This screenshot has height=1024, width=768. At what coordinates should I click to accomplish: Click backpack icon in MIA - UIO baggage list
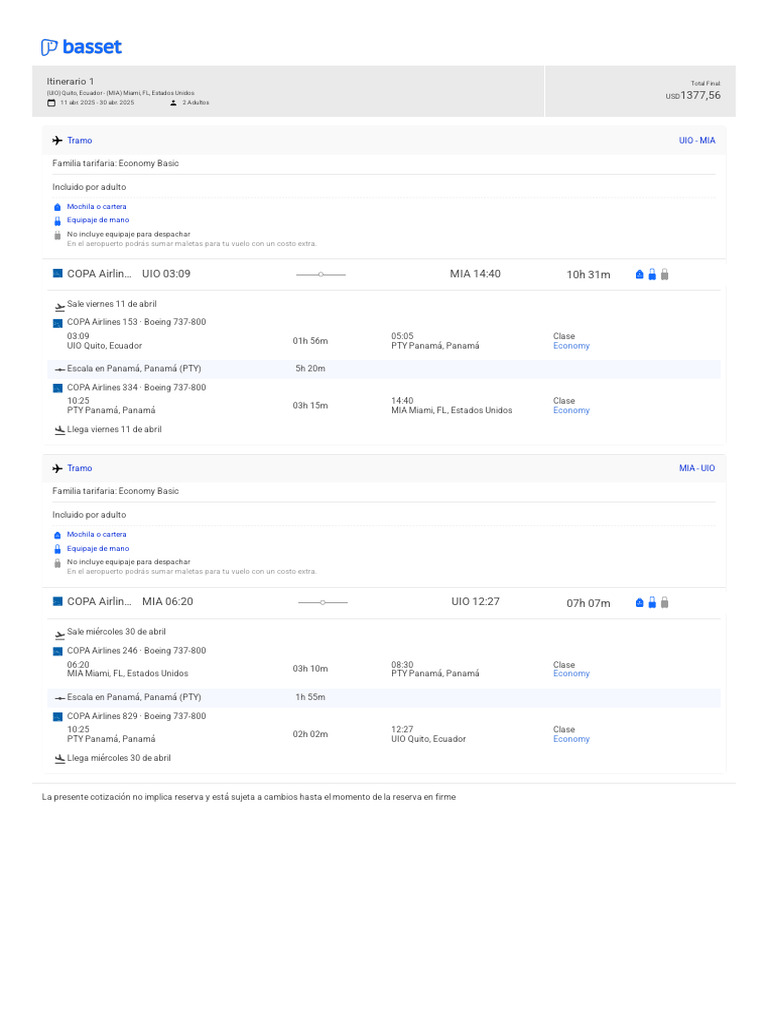tap(57, 535)
